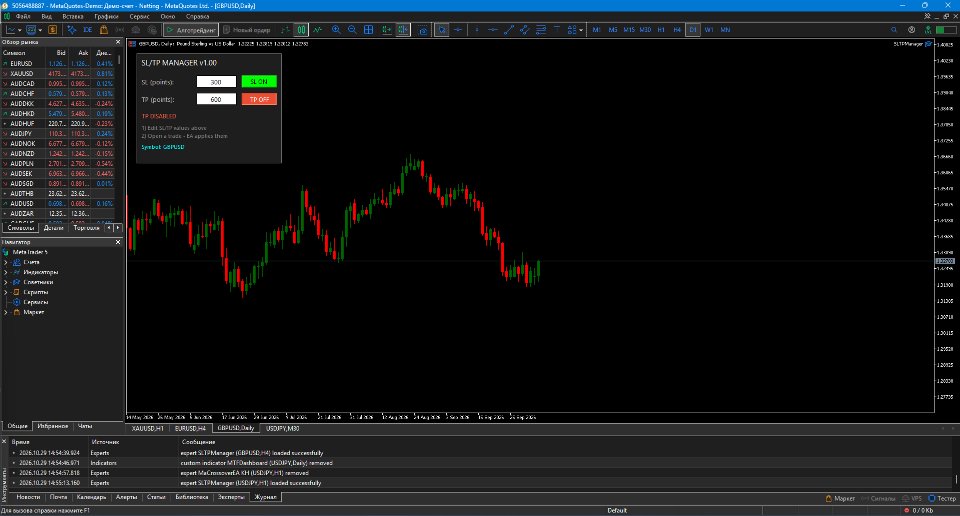
Task: Open the USDJPY,M30 chart tab
Action: point(282,428)
